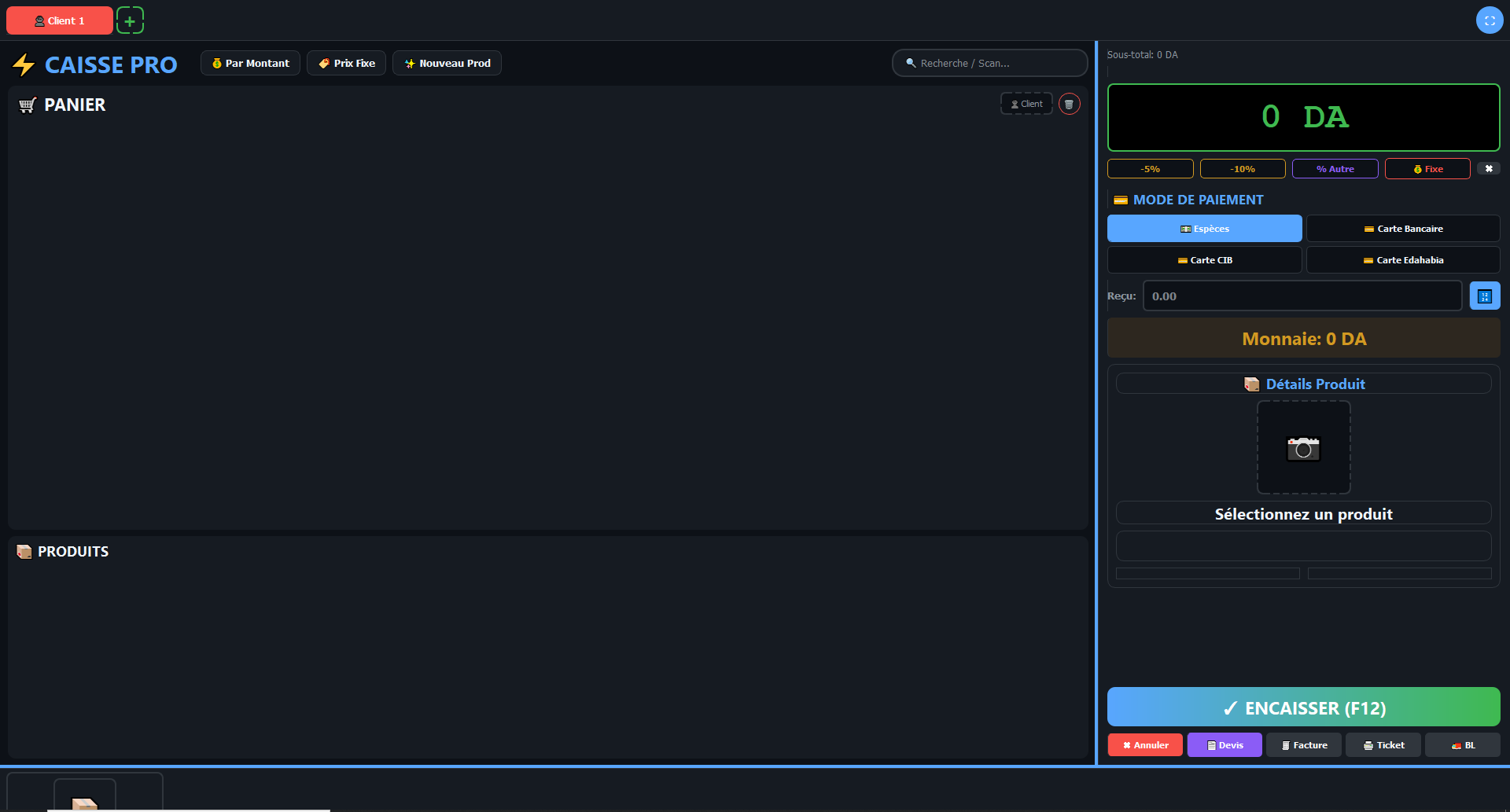The image size is (1510, 812).
Task: Create a Nouveau Prod
Action: tap(447, 63)
